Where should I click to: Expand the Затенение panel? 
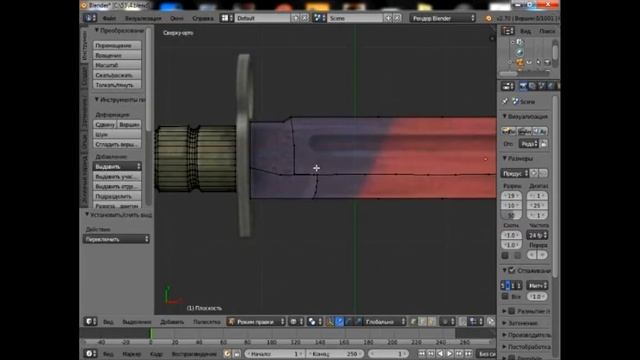tap(520, 323)
